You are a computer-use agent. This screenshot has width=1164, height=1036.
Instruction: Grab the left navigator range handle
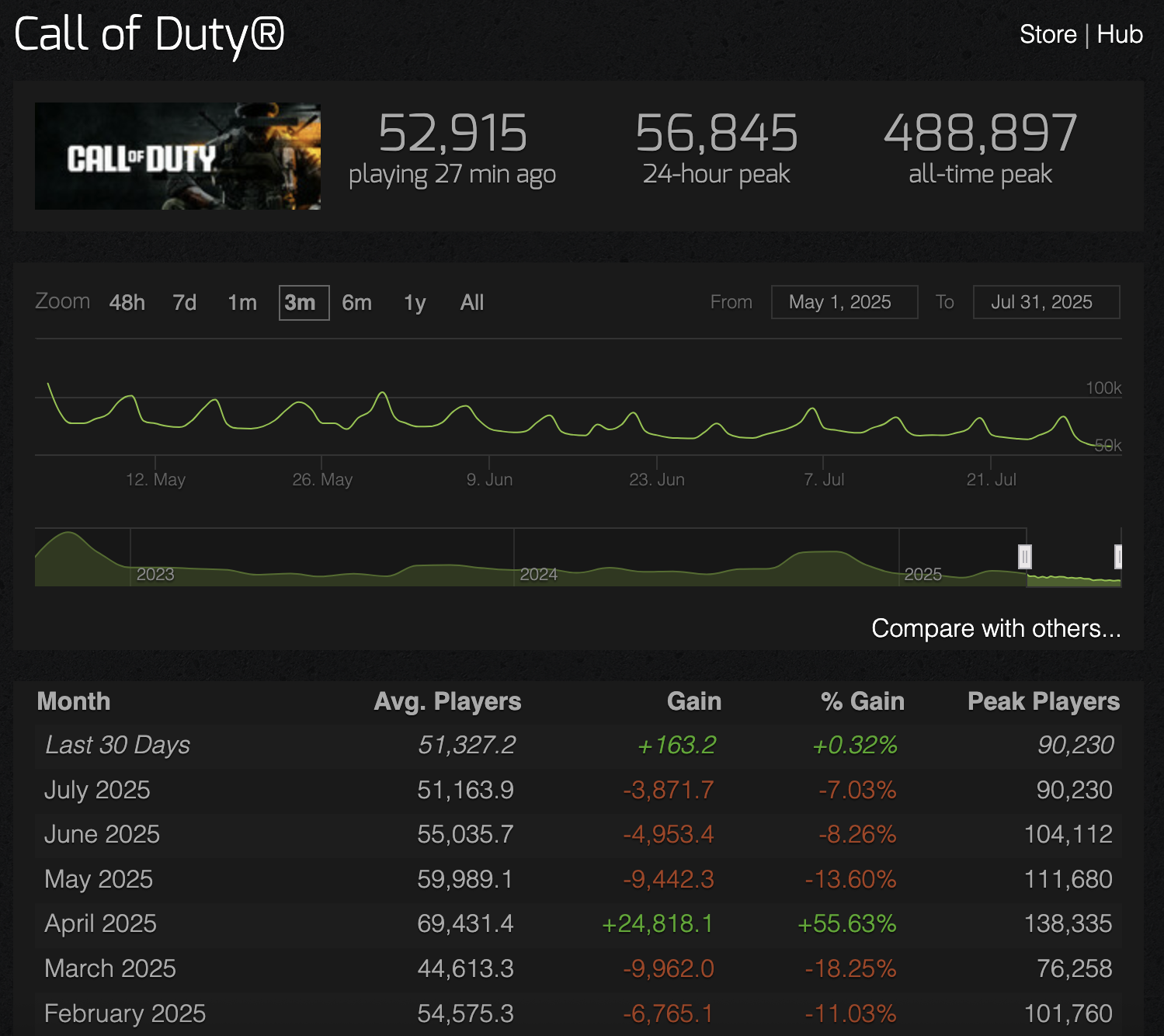pos(1025,557)
